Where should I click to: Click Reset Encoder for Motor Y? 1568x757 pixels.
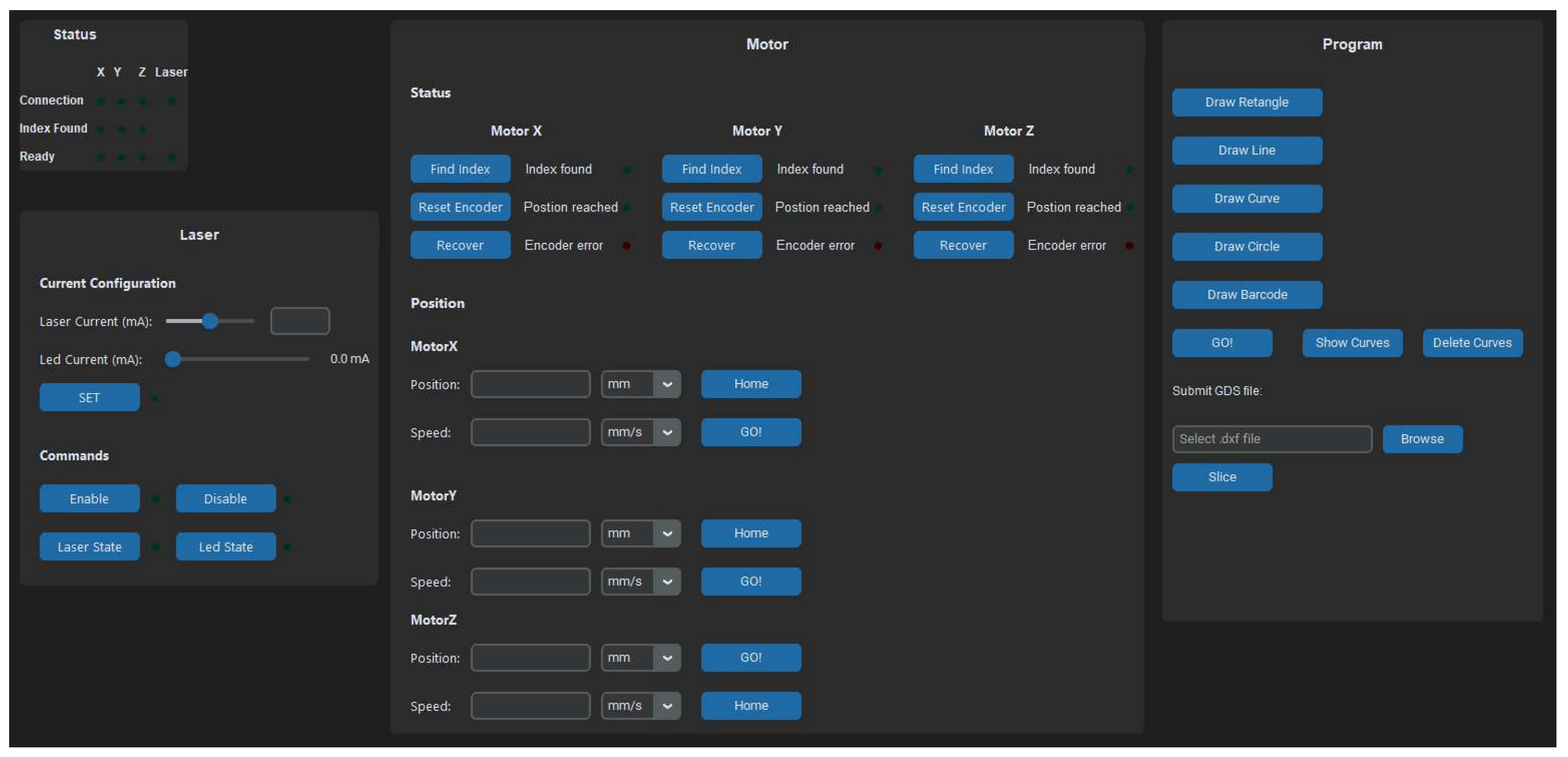click(x=712, y=207)
